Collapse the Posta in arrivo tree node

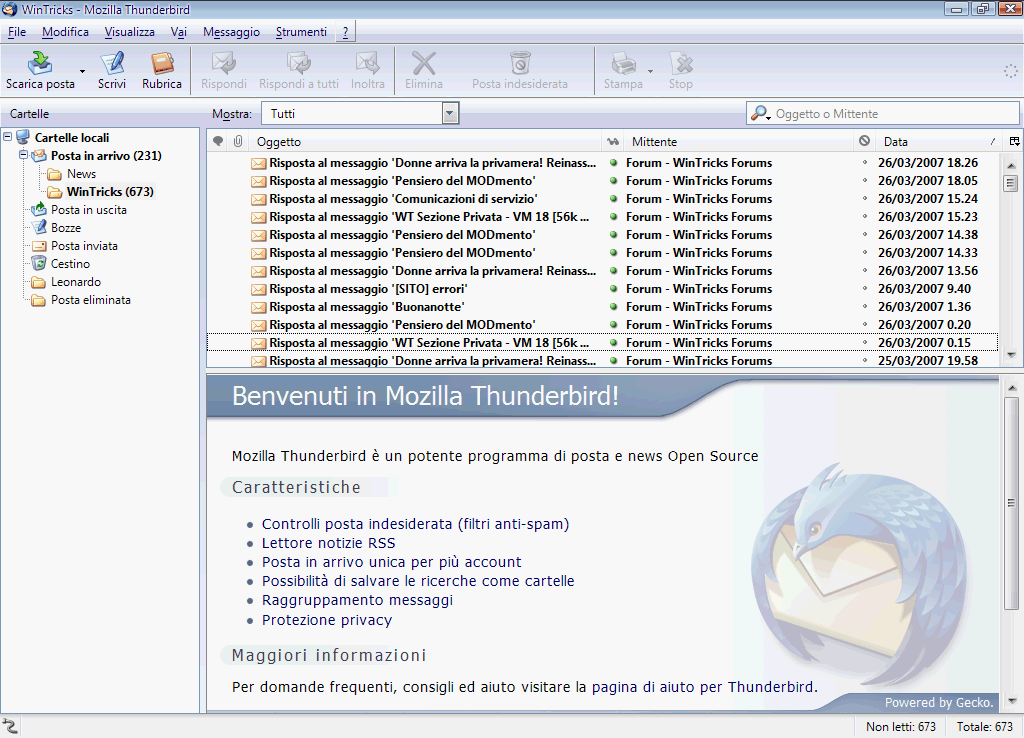coord(24,155)
